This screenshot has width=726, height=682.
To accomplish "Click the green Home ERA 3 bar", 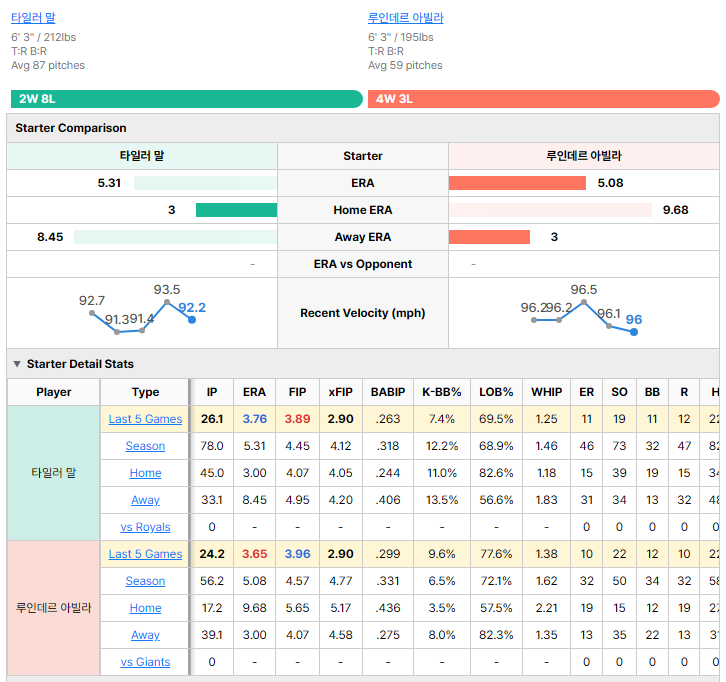I will (237, 210).
